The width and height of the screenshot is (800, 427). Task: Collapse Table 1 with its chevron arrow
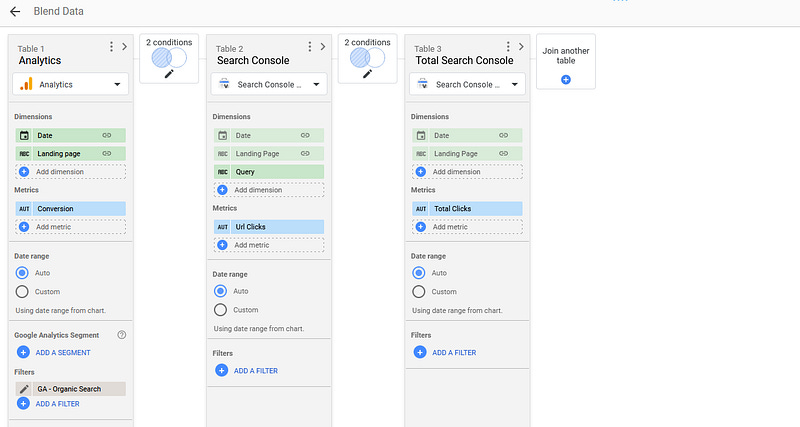point(124,47)
